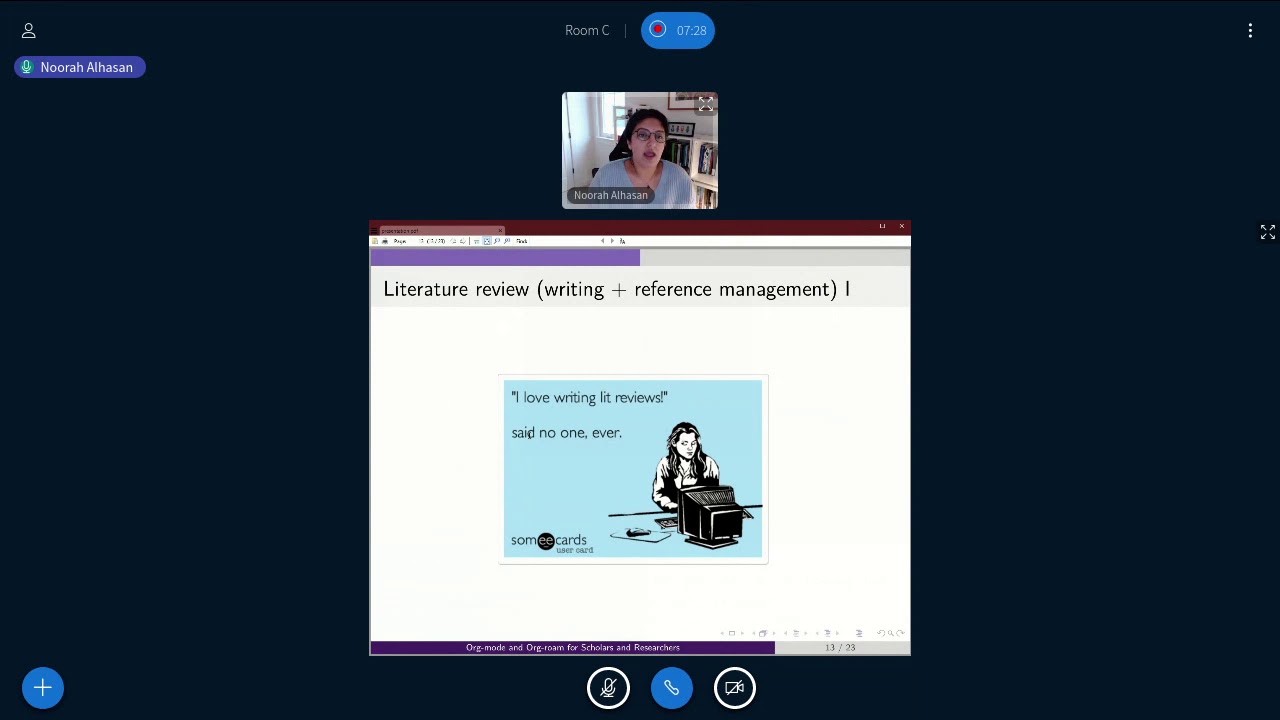Toggle match case icon beside find arrows
Screen dimensions: 1280x720
pos(622,241)
